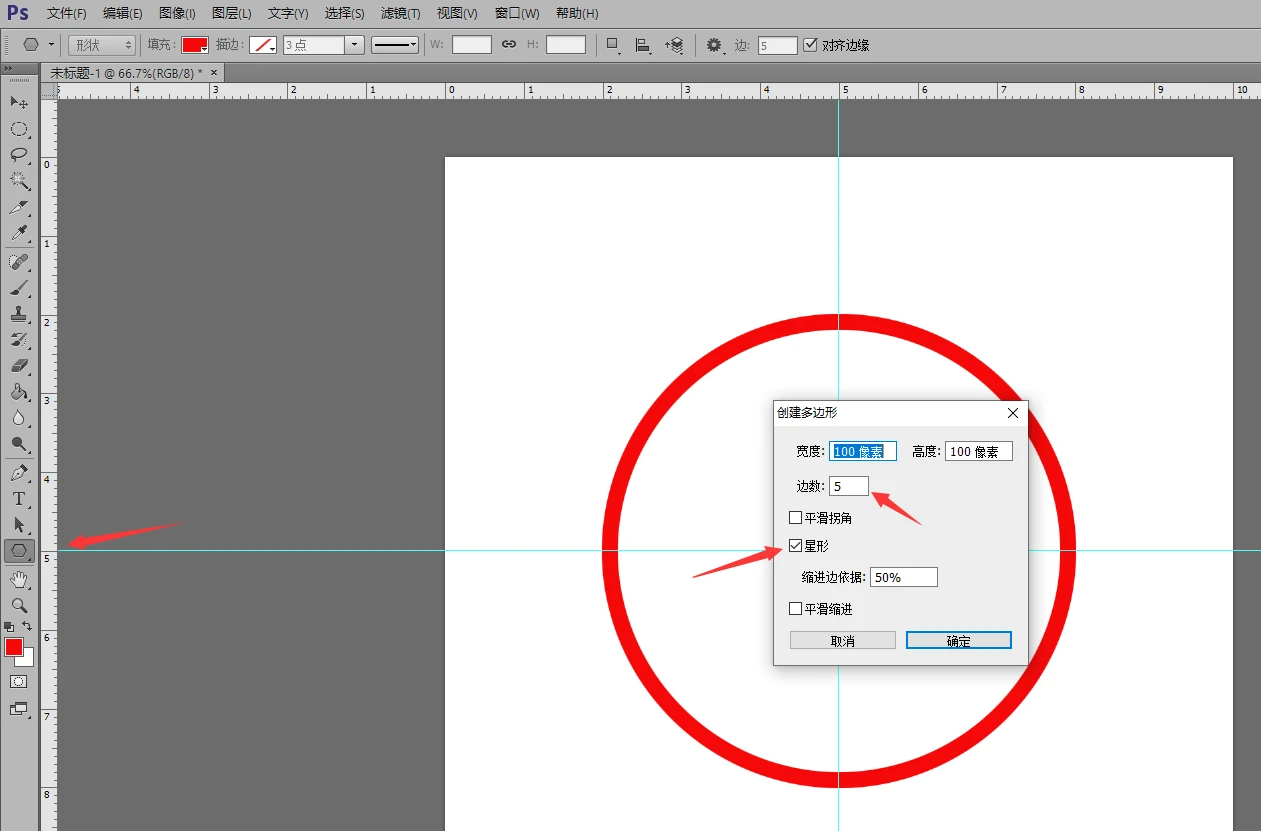The height and width of the screenshot is (831, 1261).
Task: Select the Hand tool
Action: coord(19,579)
